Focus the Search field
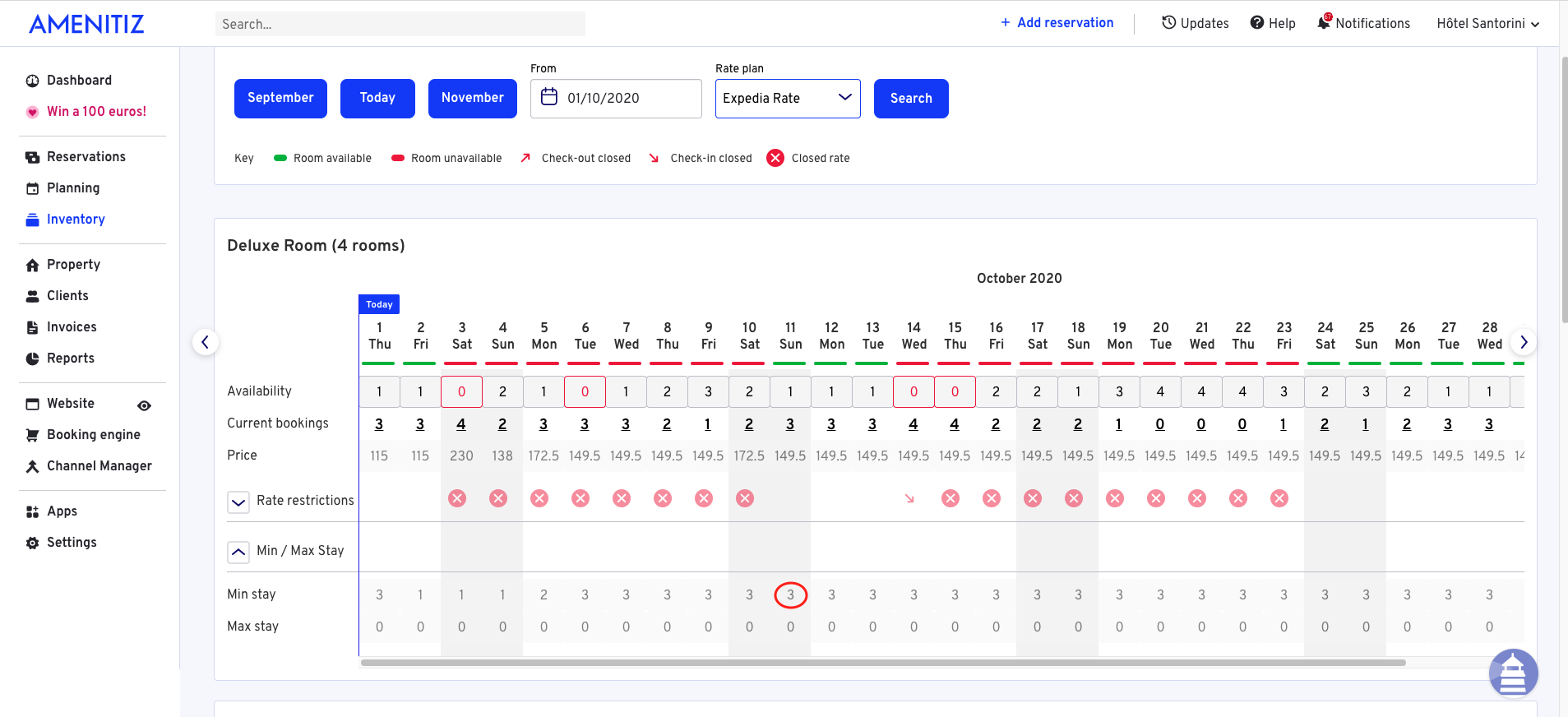The image size is (1568, 717). pyautogui.click(x=400, y=24)
